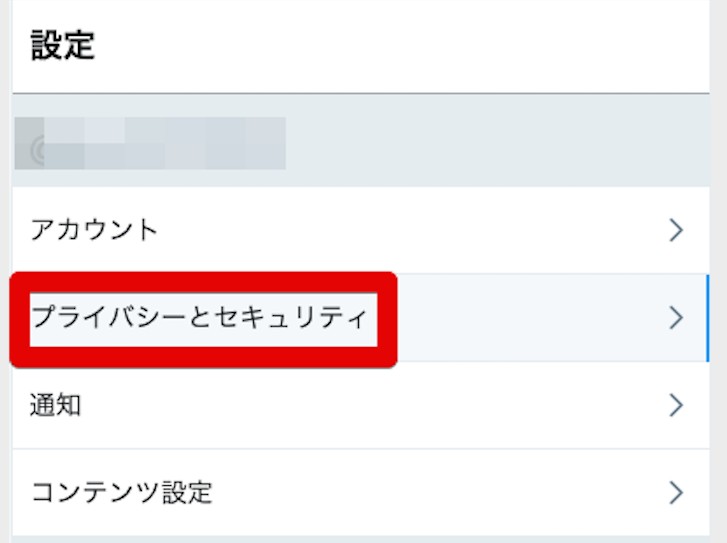
Task: Click blank space right of the red box
Action: tap(530, 318)
